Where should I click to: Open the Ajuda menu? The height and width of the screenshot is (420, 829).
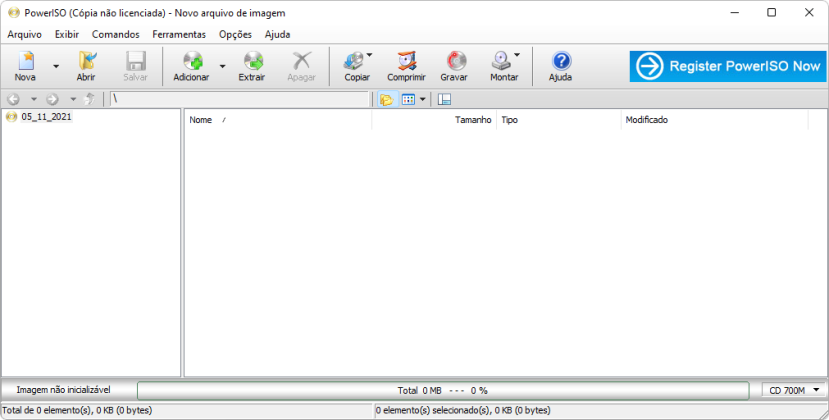(x=278, y=34)
